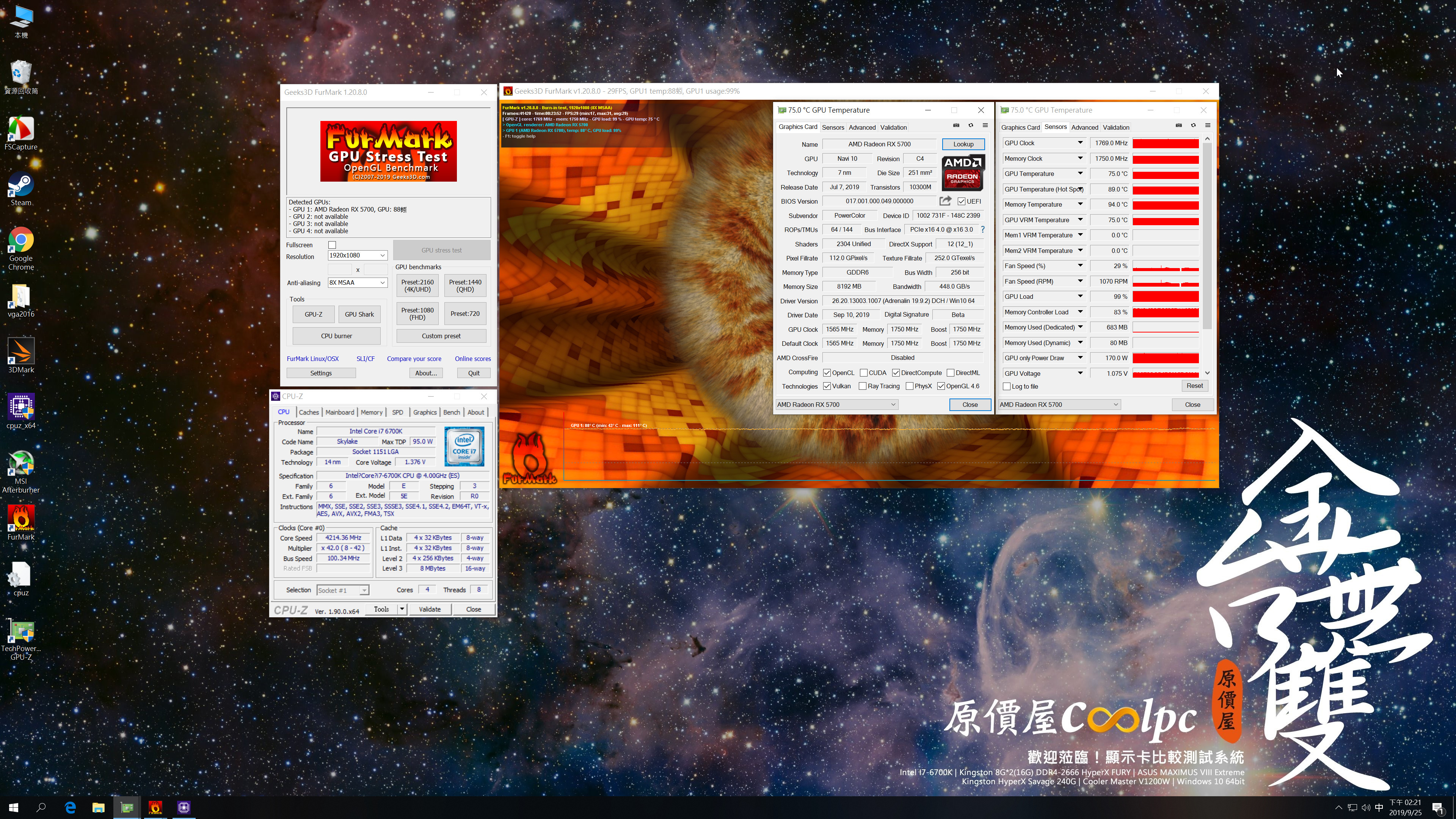Click Bus Interface question mark help
1456x819 pixels.
tap(983, 229)
